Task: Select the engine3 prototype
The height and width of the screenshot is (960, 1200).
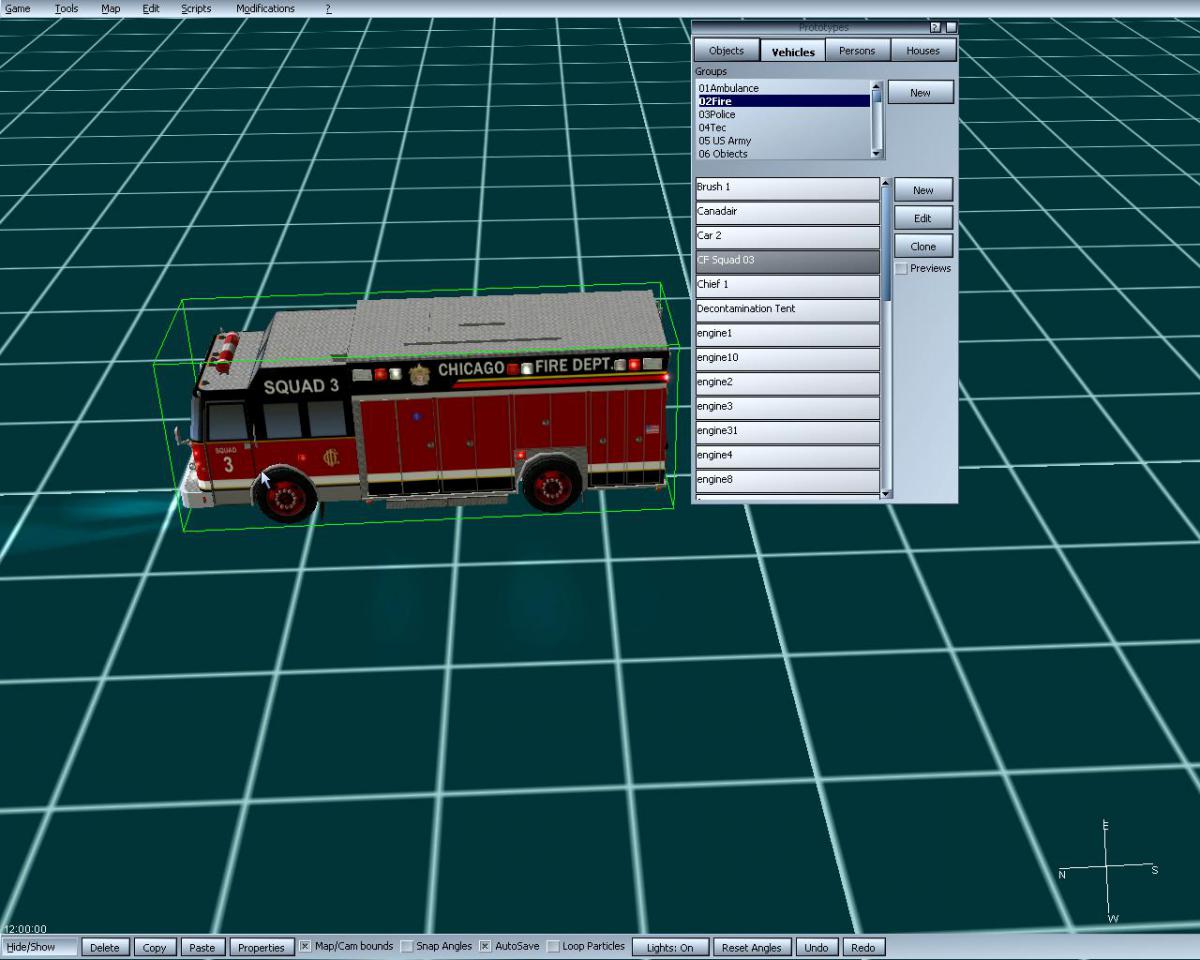Action: [x=787, y=408]
